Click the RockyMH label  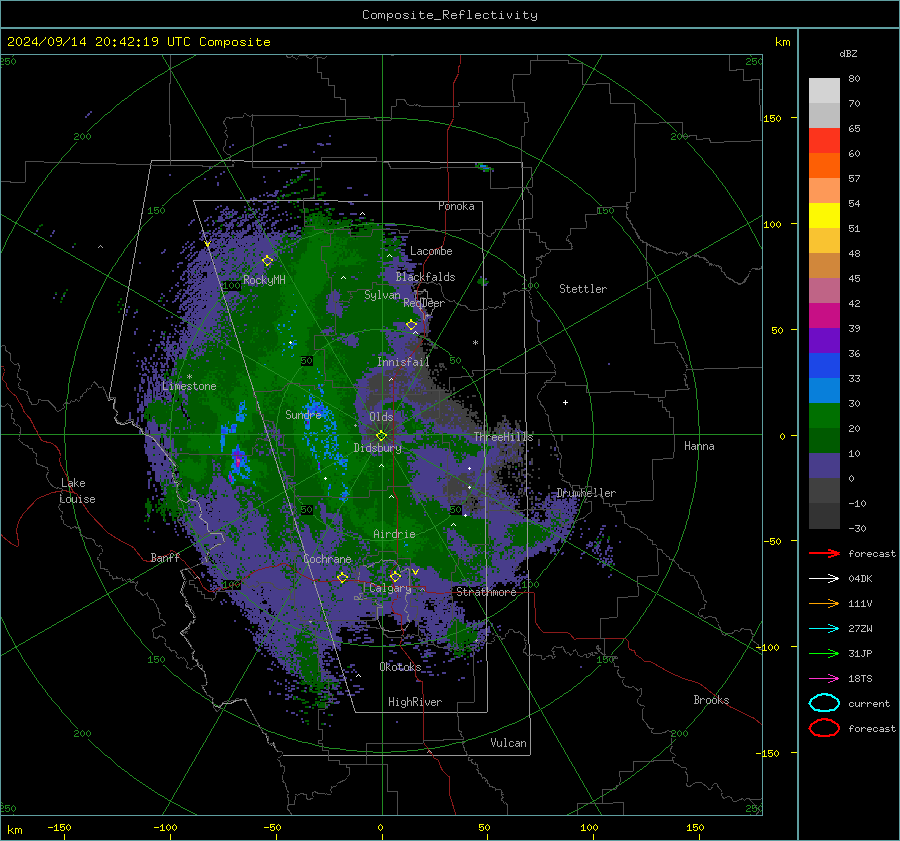(x=264, y=280)
